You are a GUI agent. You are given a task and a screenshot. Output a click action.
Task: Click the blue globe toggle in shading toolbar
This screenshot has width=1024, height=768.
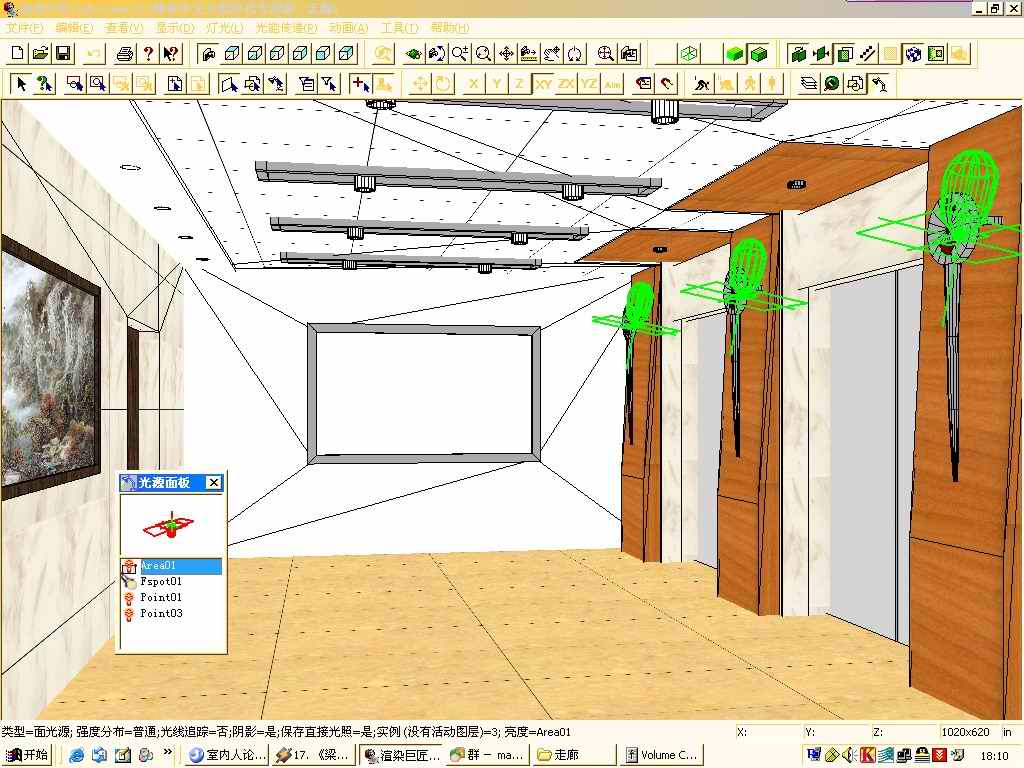click(913, 54)
